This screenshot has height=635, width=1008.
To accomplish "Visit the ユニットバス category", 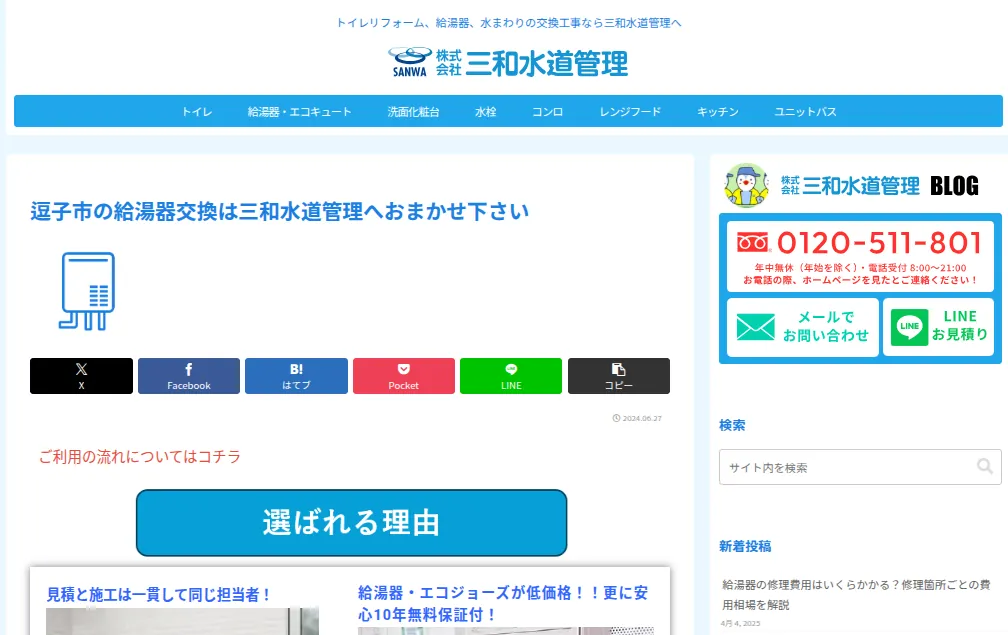I will pyautogui.click(x=806, y=112).
